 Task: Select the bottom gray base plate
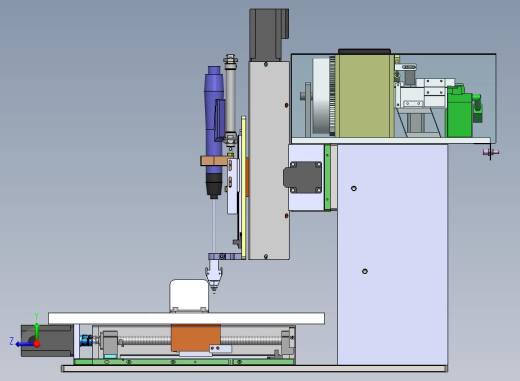254,368
